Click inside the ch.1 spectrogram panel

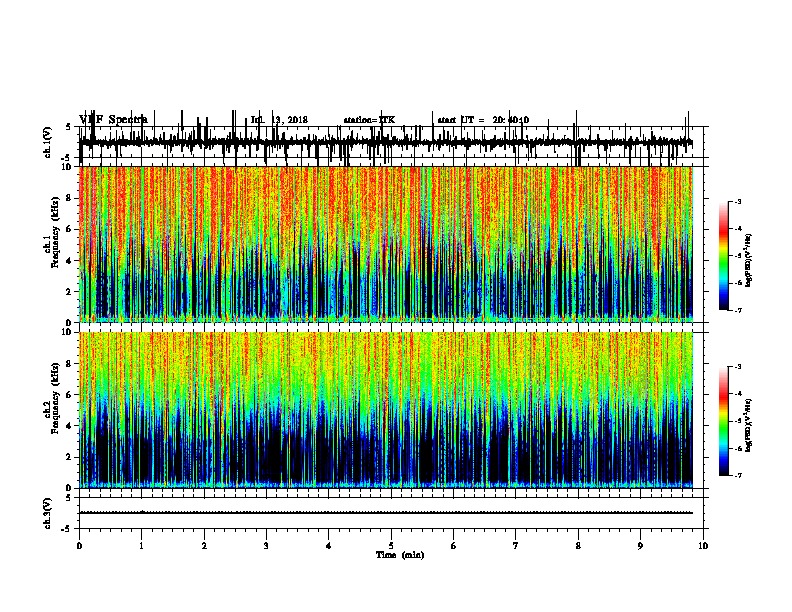pyautogui.click(x=386, y=244)
